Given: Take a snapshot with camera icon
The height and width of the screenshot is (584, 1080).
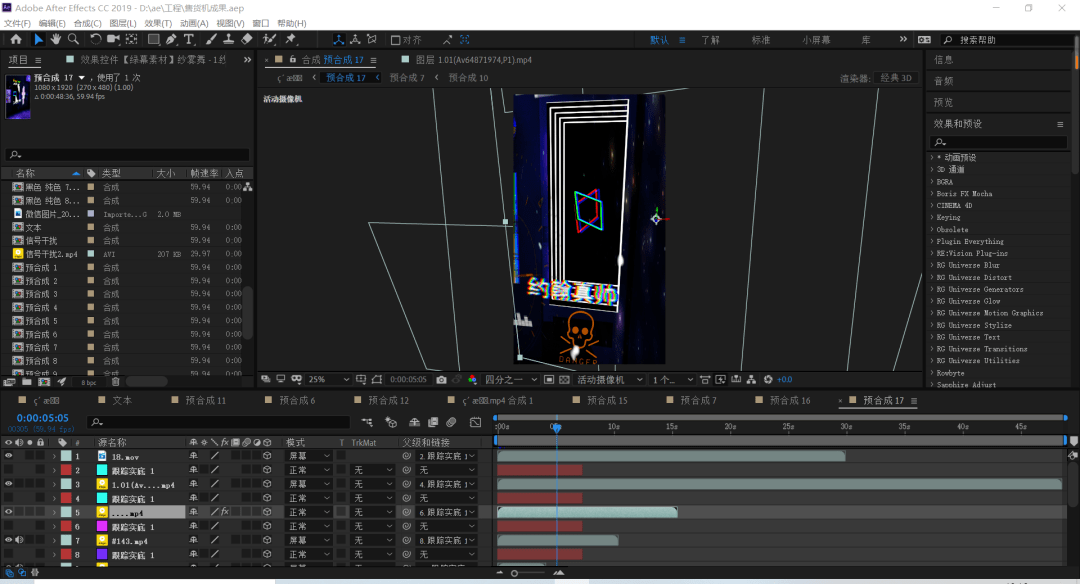Looking at the screenshot, I should point(441,380).
